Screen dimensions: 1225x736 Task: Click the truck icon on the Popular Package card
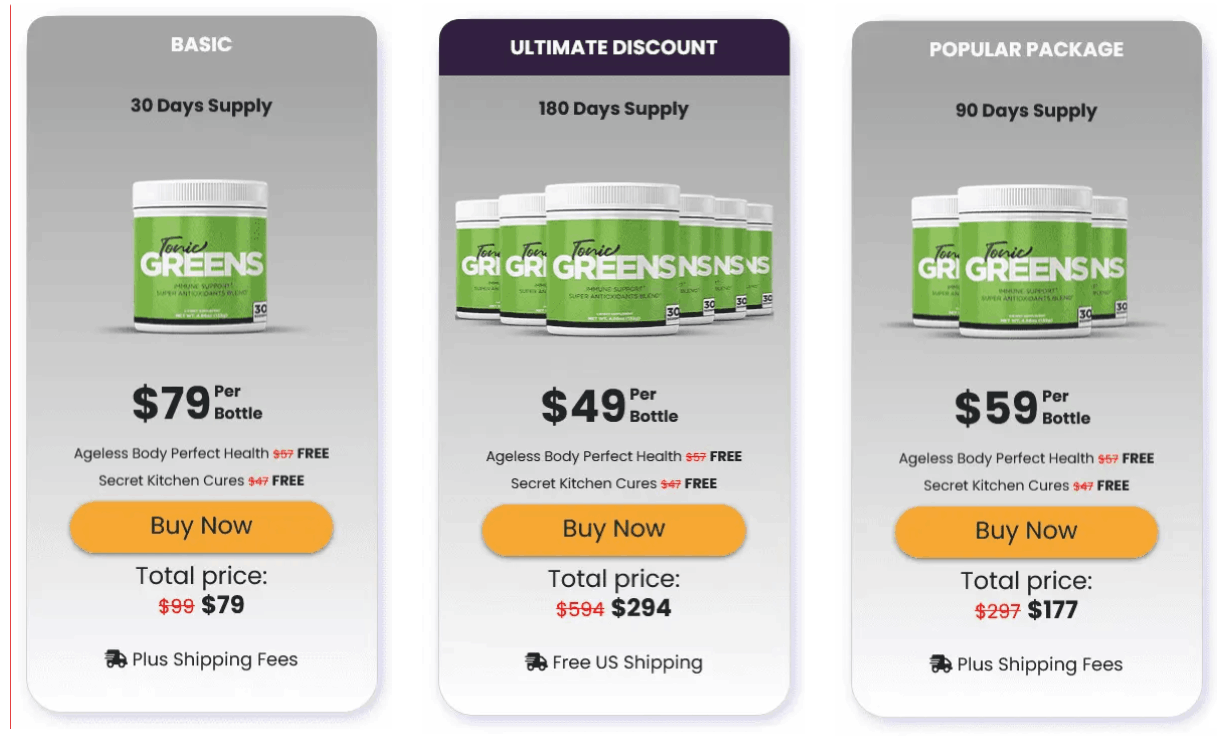point(941,664)
